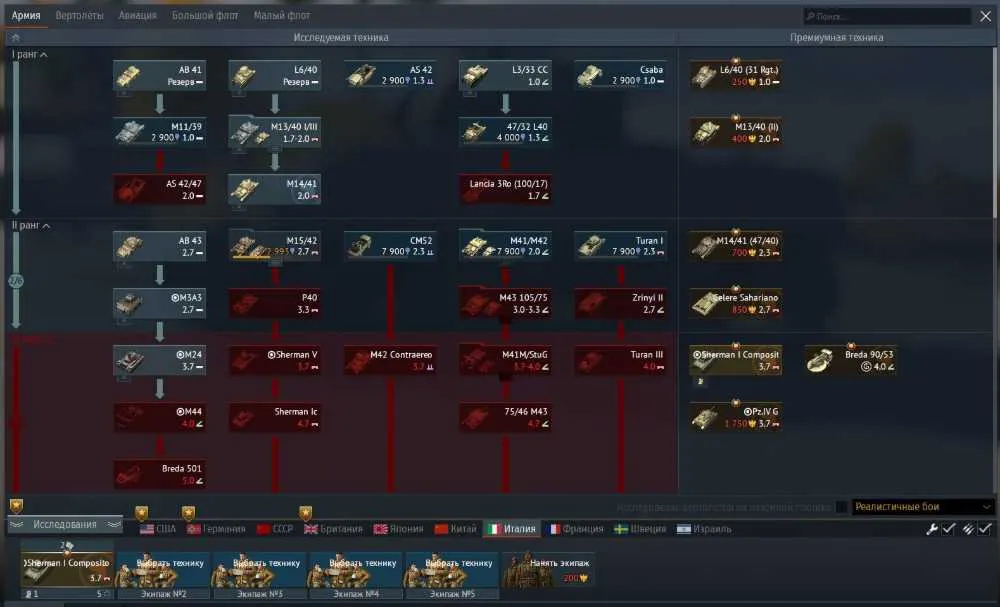Open the Реалистичные бои dropdown
This screenshot has height=607, width=1000.
tap(922, 507)
